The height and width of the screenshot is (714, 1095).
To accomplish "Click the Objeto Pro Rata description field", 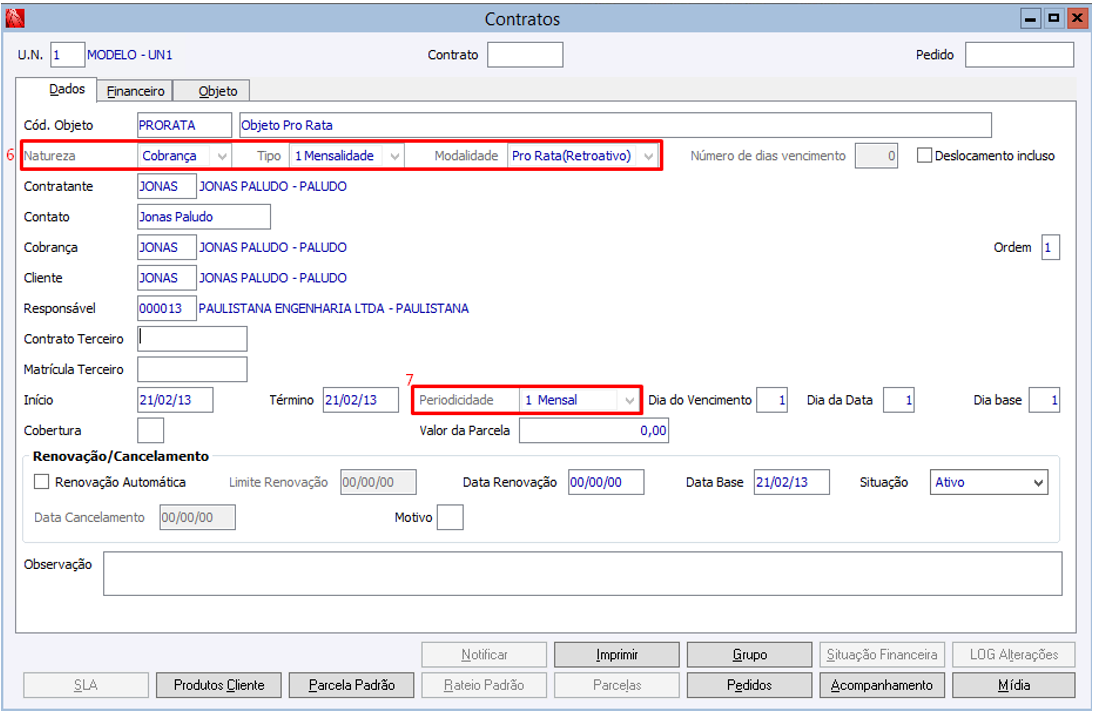I will 615,125.
